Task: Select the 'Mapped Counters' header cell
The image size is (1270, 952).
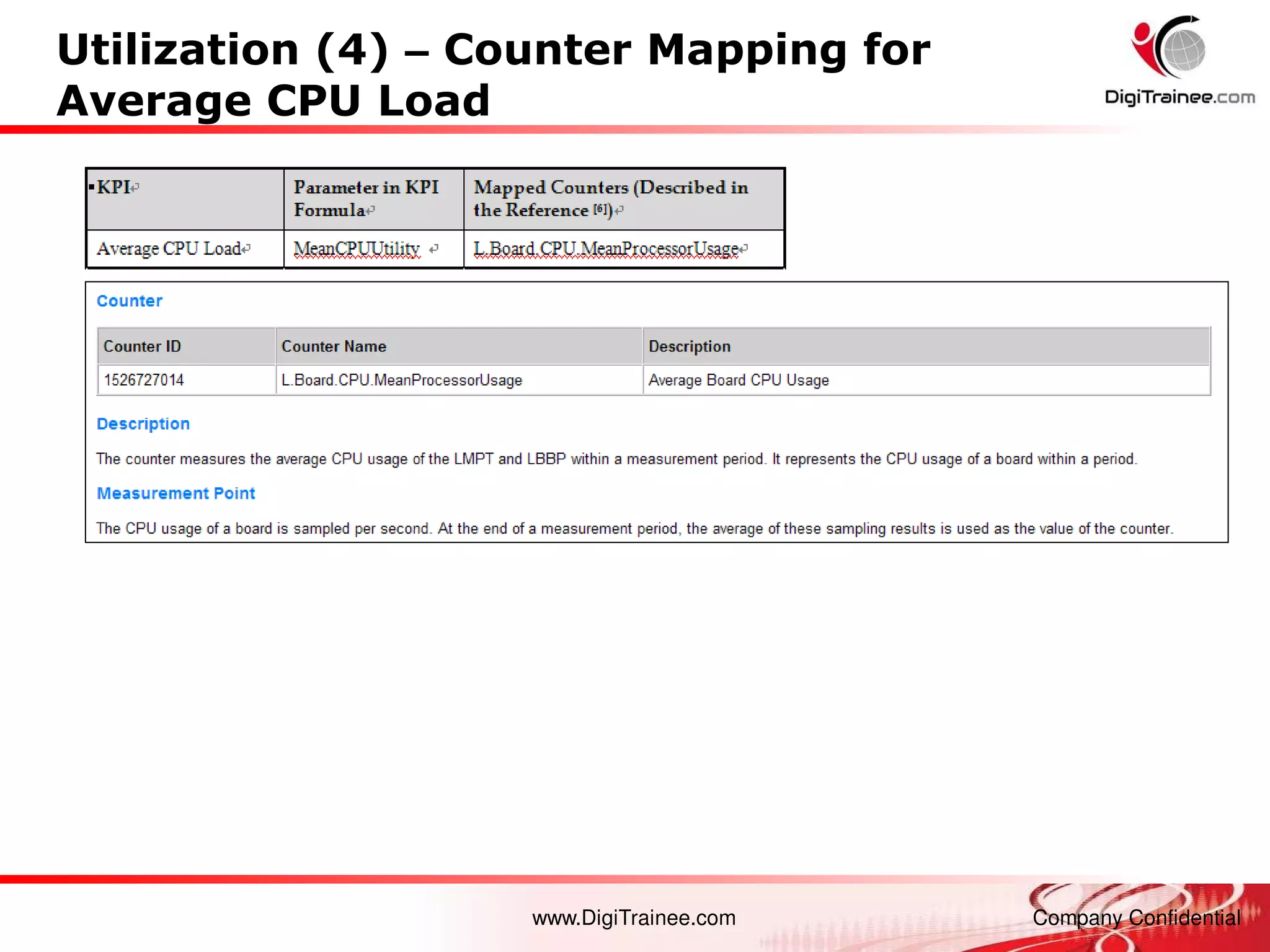Action: (624, 199)
